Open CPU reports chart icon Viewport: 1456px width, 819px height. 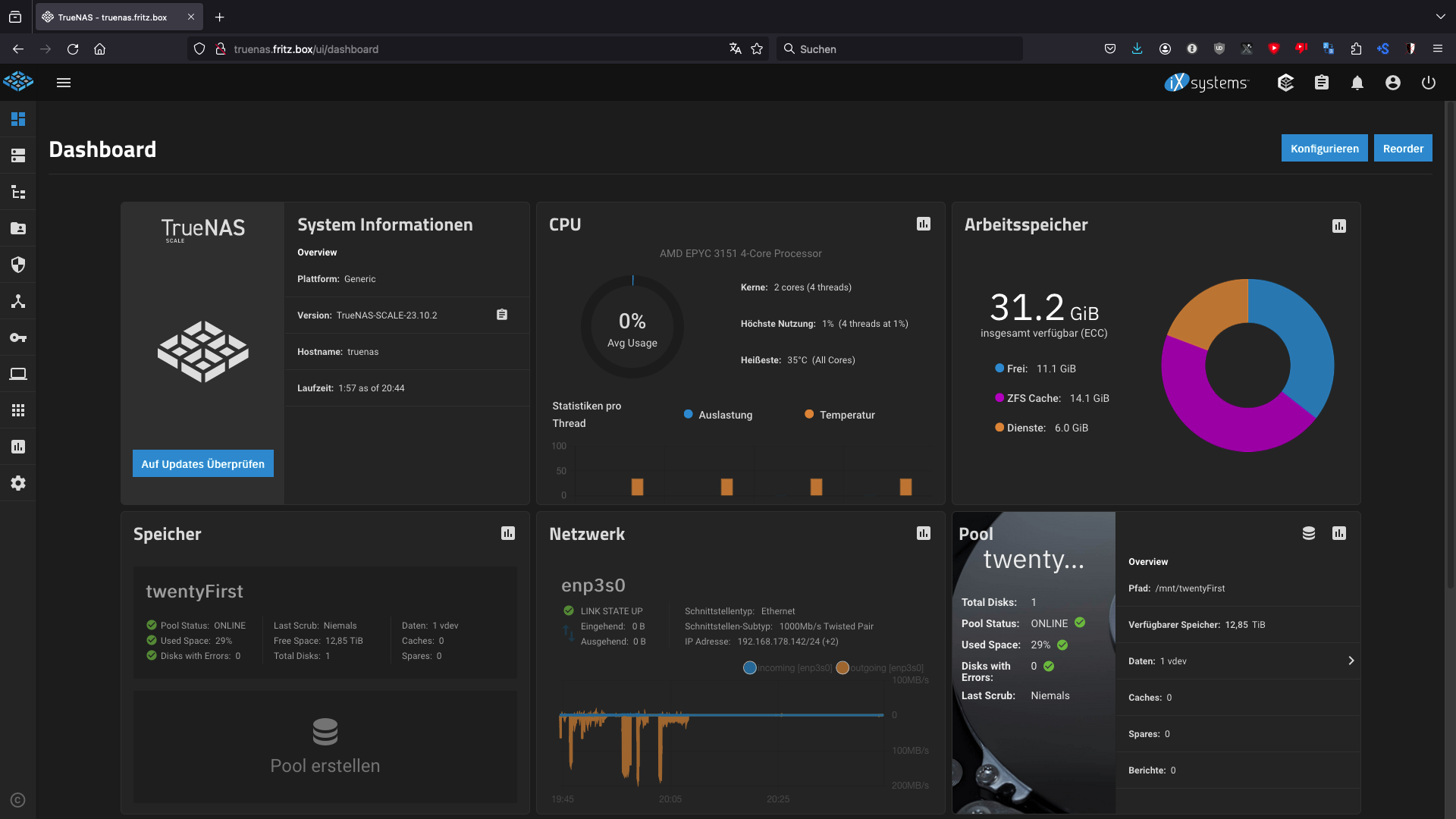pyautogui.click(x=923, y=224)
